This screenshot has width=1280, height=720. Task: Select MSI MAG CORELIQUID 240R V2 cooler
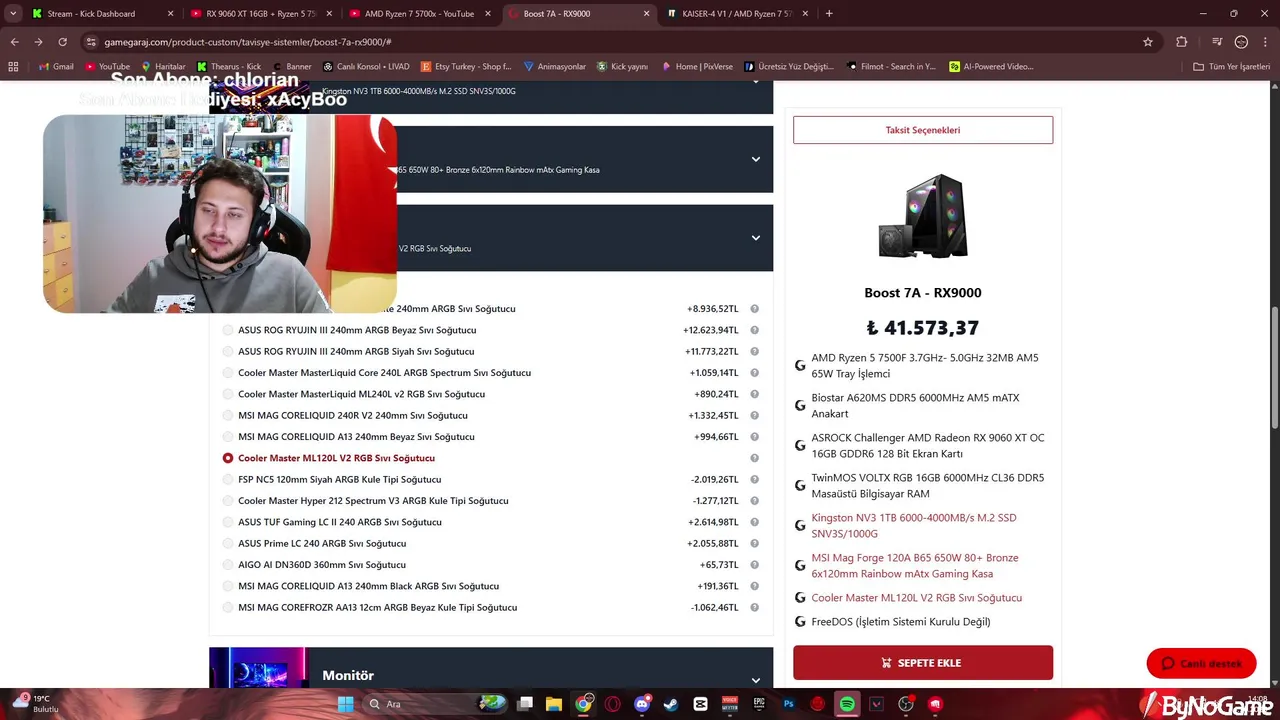tap(228, 416)
